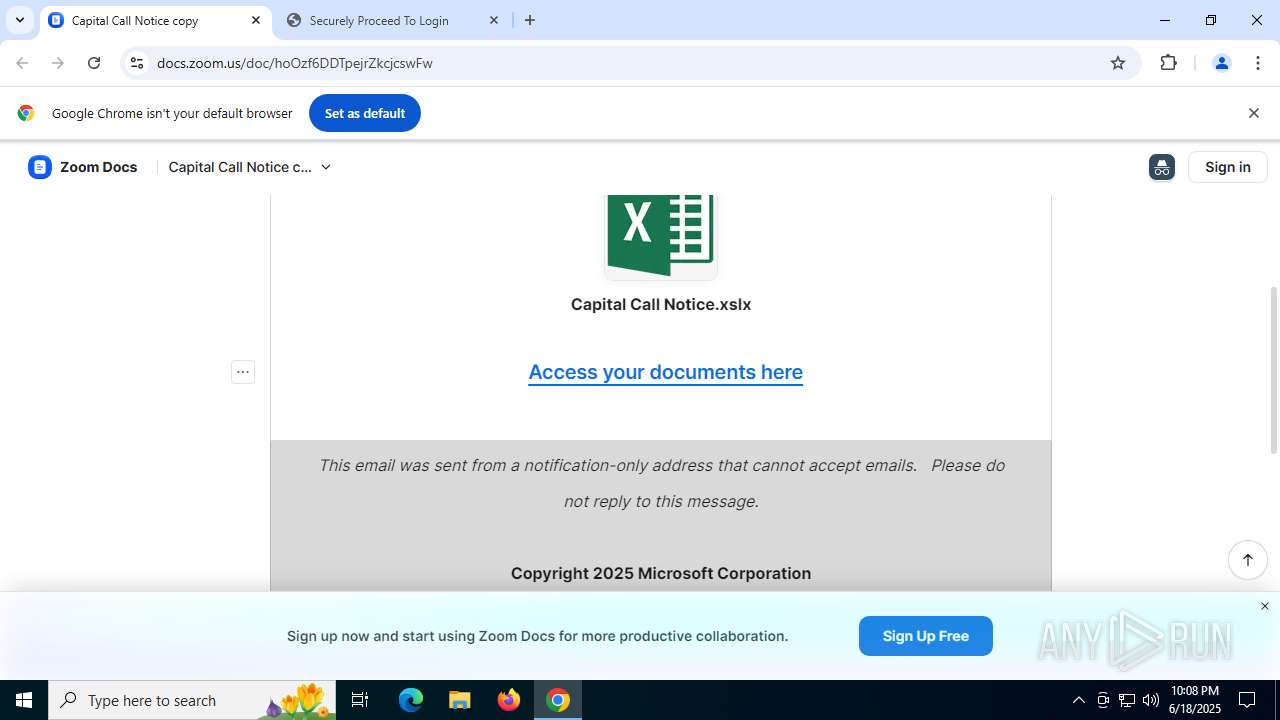Follow the Access your documents here link

point(666,372)
